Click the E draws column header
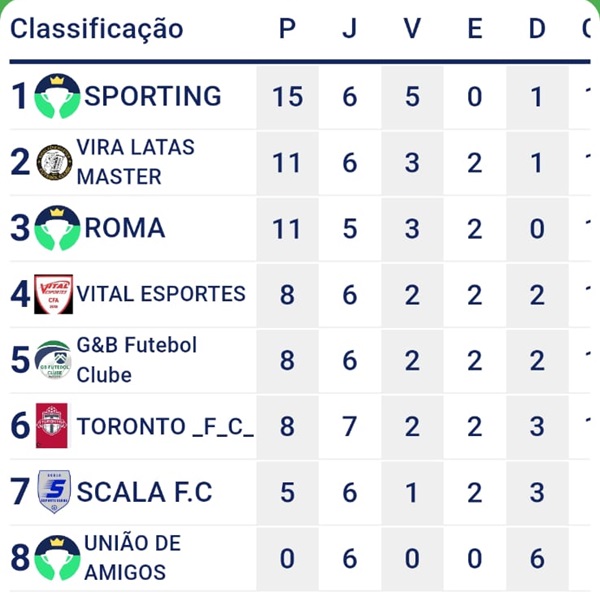This screenshot has width=600, height=605. [475, 29]
